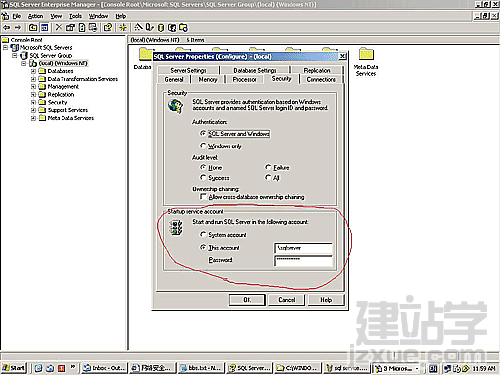Switch to the Replication tab in dialog
The height and width of the screenshot is (375, 500).
point(317,70)
